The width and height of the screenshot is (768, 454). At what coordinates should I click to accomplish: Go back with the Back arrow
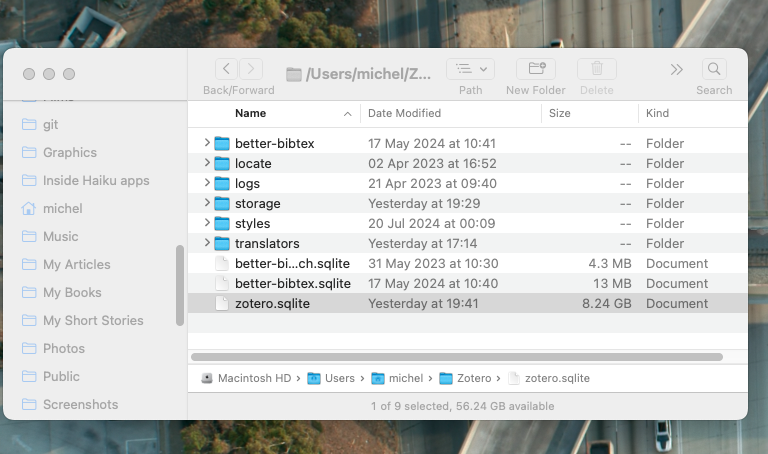click(x=226, y=69)
